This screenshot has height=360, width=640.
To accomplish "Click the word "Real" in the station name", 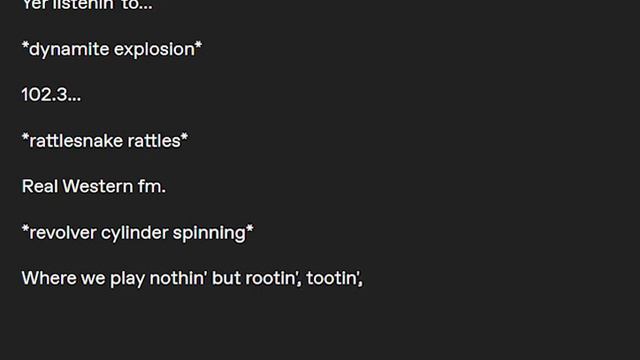I will (40, 186).
